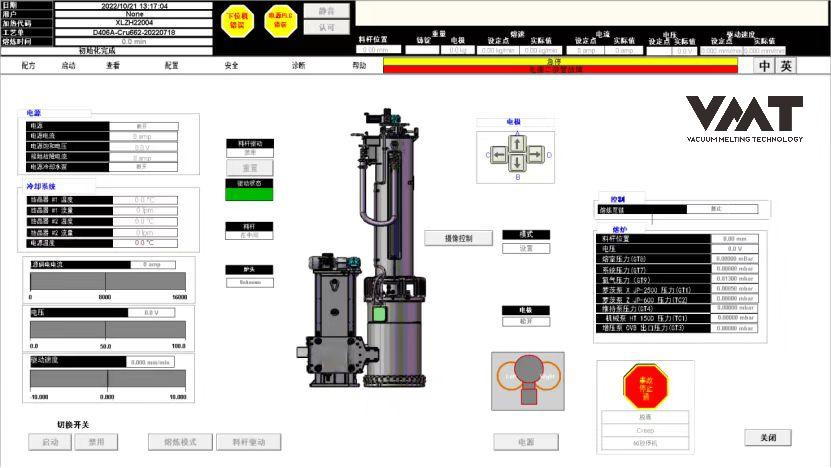This screenshot has width=831, height=468.
Task: Open the 安全 safety menu
Action: tap(231, 66)
